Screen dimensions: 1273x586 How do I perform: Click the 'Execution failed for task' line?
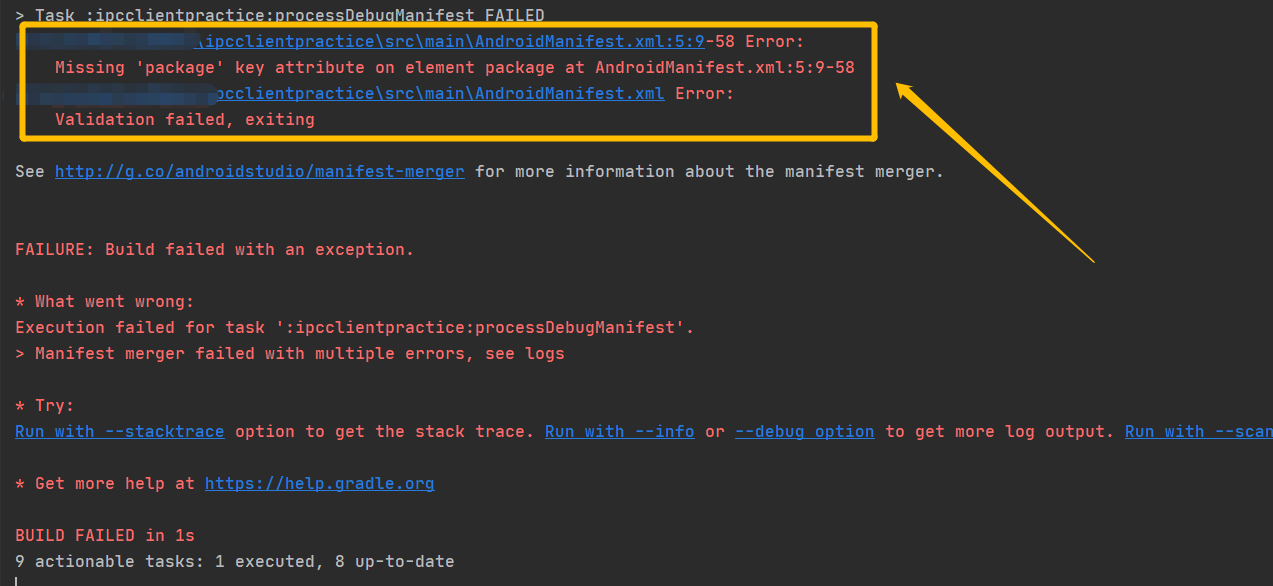355,328
